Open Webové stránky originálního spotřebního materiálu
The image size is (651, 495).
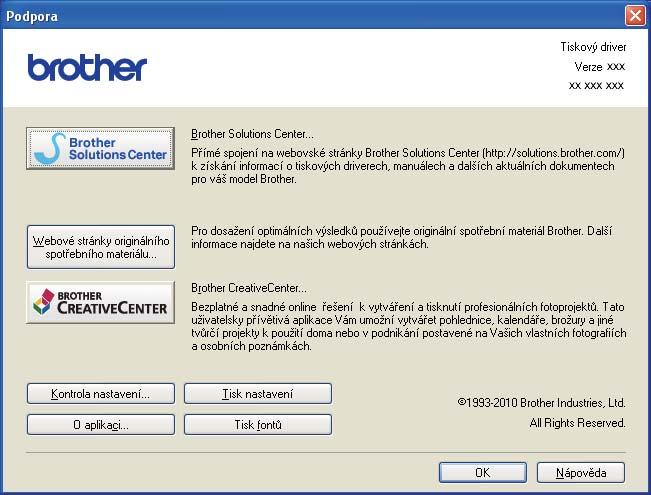click(101, 247)
